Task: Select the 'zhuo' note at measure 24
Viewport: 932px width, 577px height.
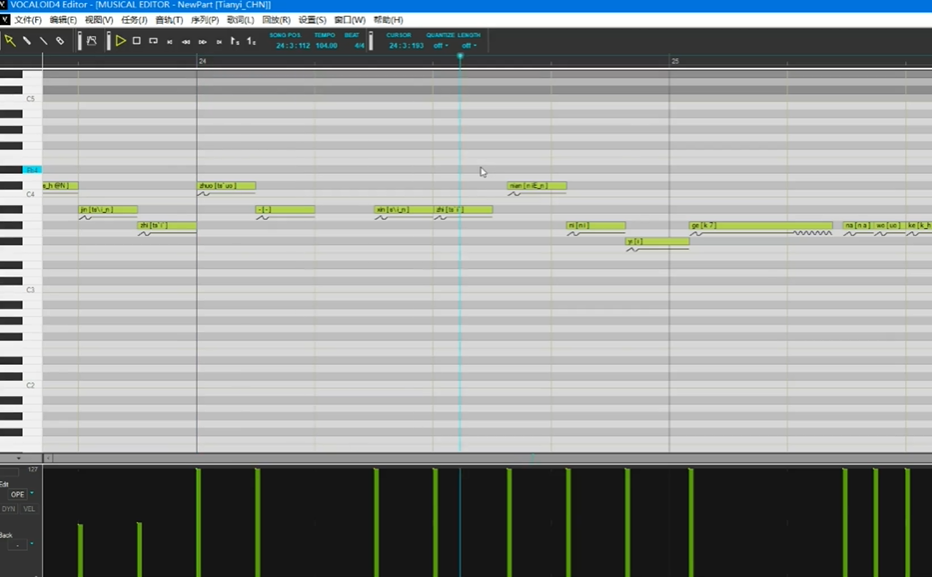Action: point(226,186)
